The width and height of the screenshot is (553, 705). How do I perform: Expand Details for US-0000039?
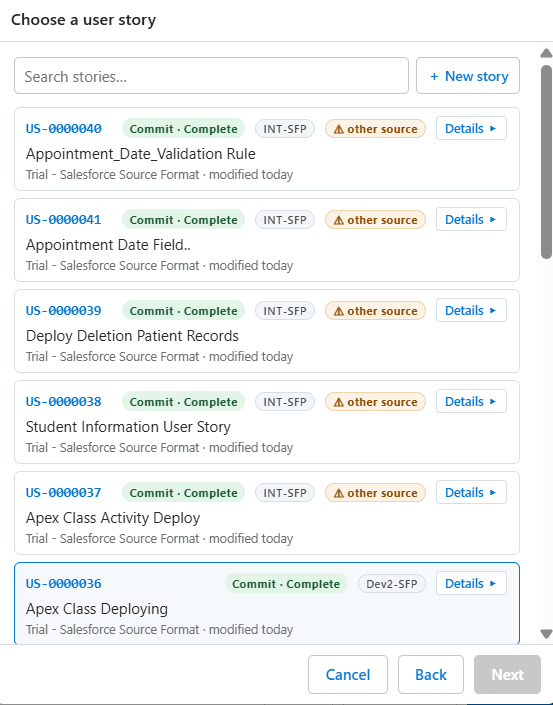pyautogui.click(x=471, y=310)
